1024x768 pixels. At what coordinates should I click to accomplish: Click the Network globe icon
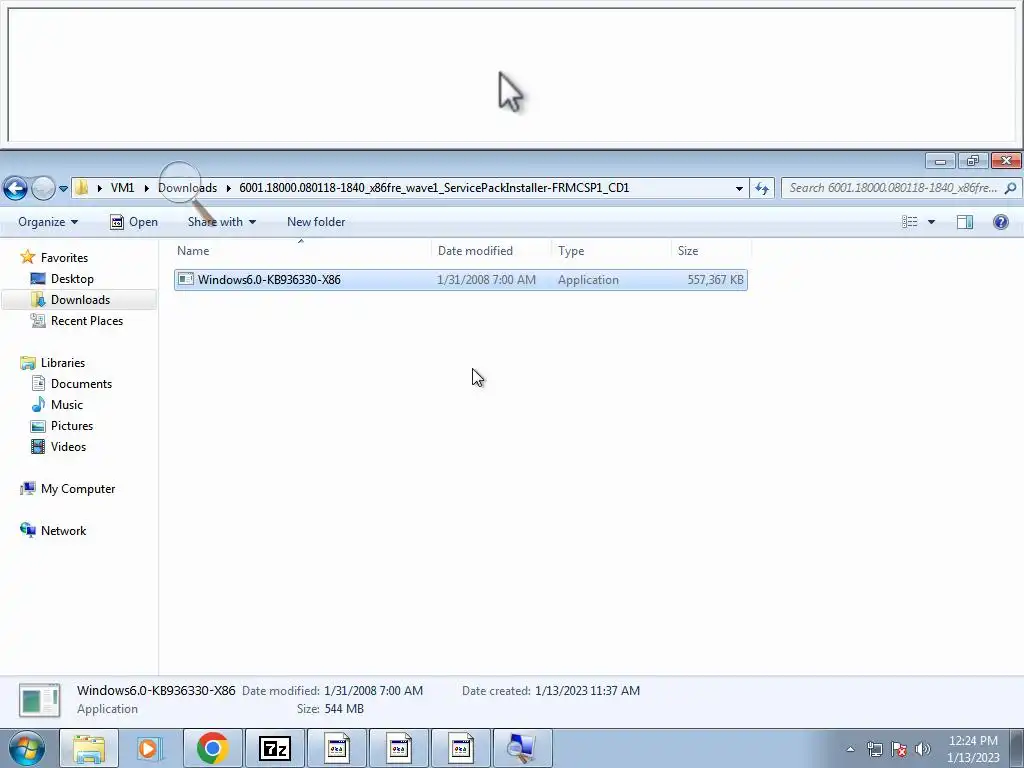(28, 530)
